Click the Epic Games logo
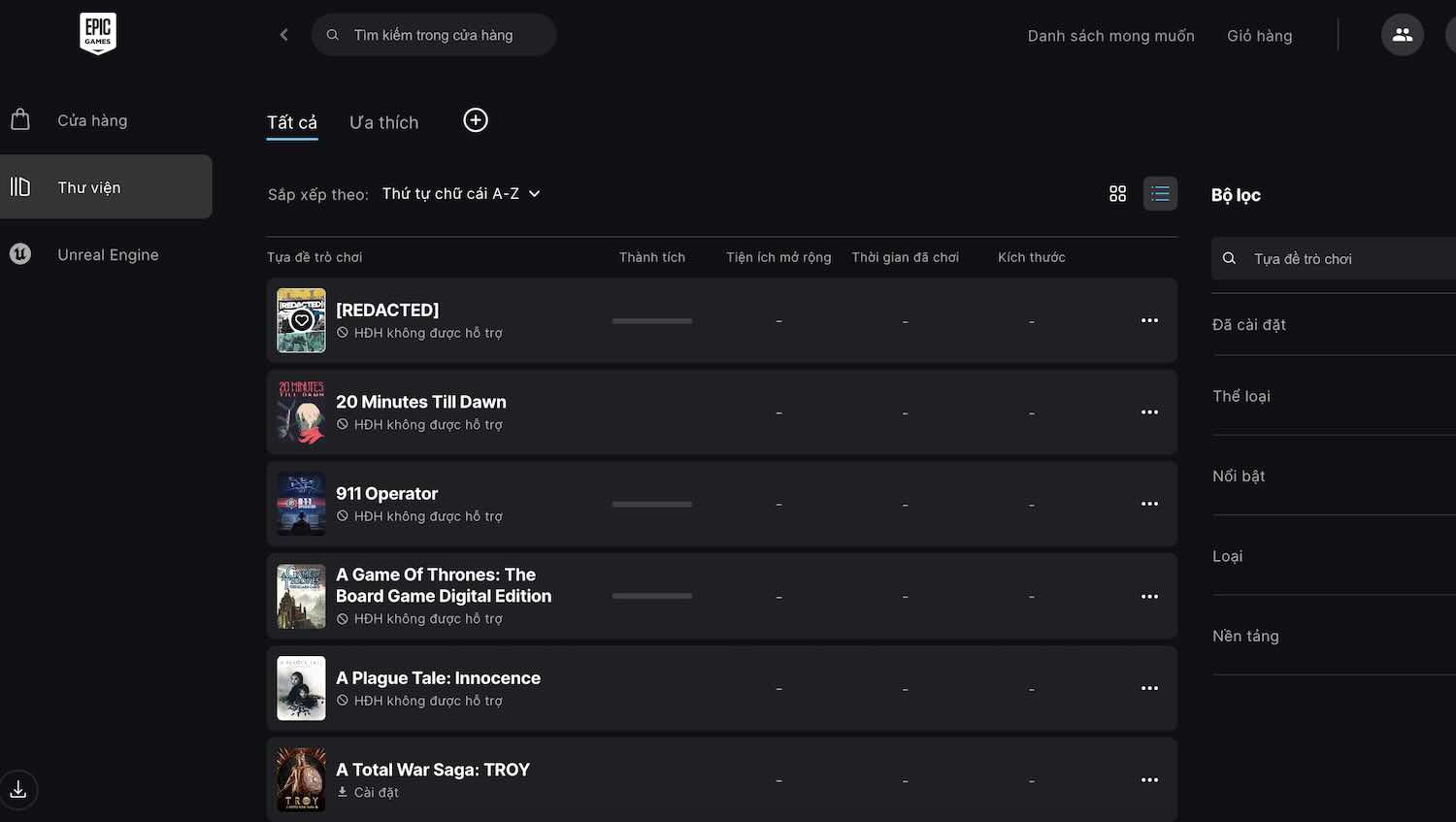This screenshot has height=822, width=1456. (97, 33)
